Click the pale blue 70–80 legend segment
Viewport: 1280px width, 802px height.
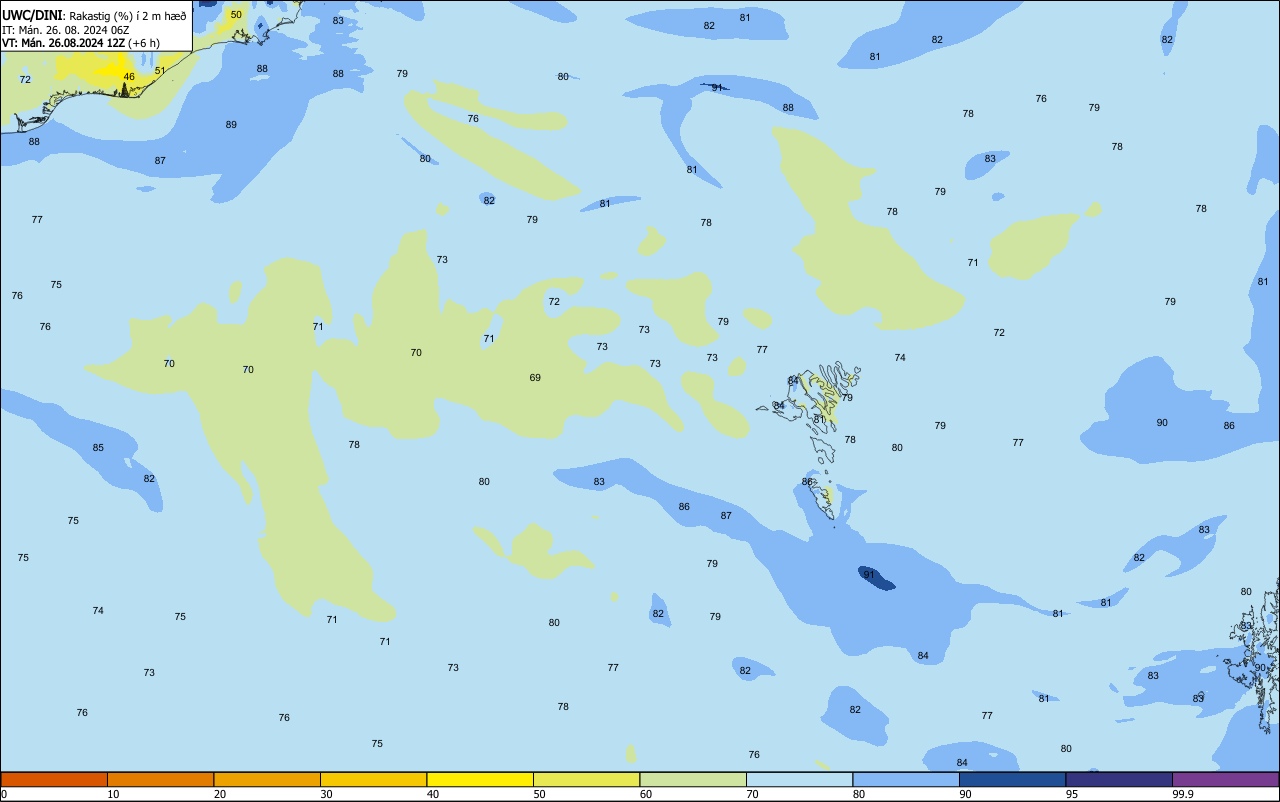[x=799, y=779]
